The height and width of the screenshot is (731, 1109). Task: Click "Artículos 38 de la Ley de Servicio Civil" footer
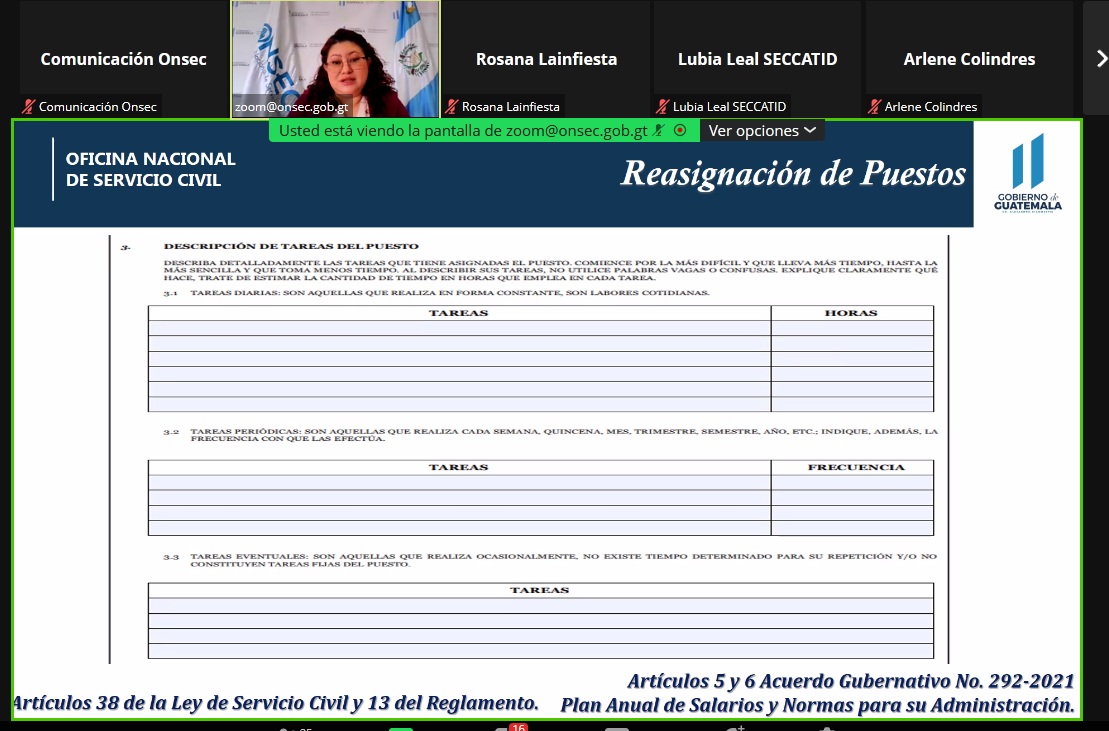click(x=276, y=703)
